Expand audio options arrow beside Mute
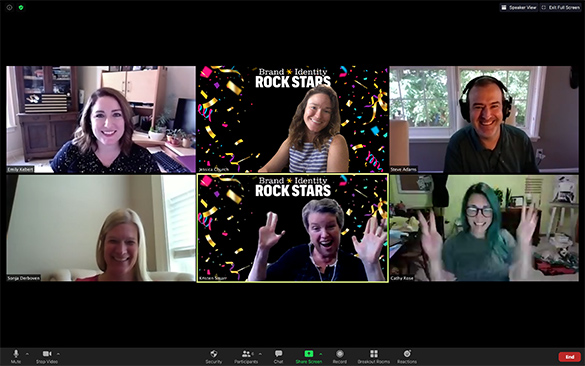 tap(27, 354)
